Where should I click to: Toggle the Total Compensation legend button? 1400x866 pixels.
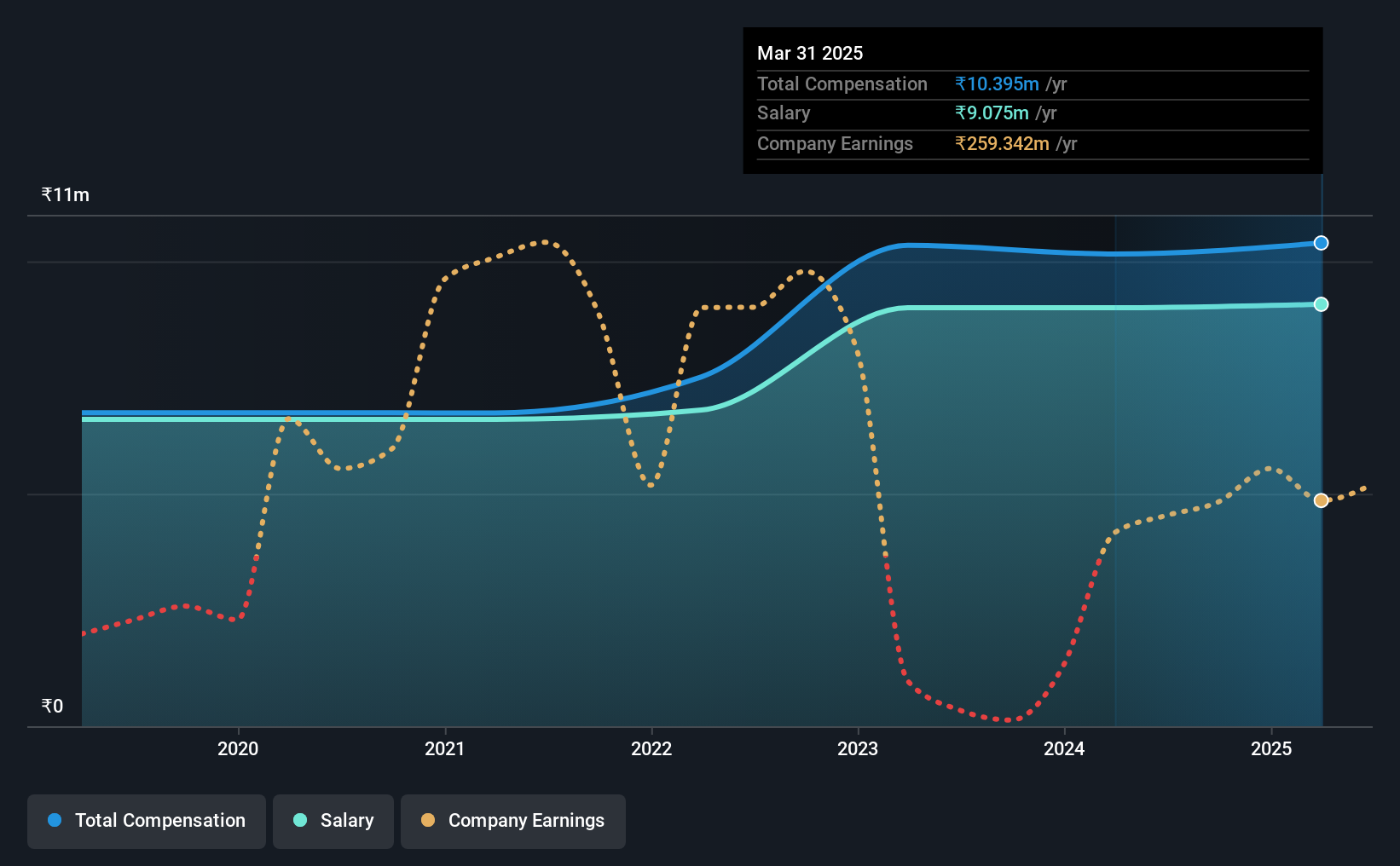tap(147, 821)
